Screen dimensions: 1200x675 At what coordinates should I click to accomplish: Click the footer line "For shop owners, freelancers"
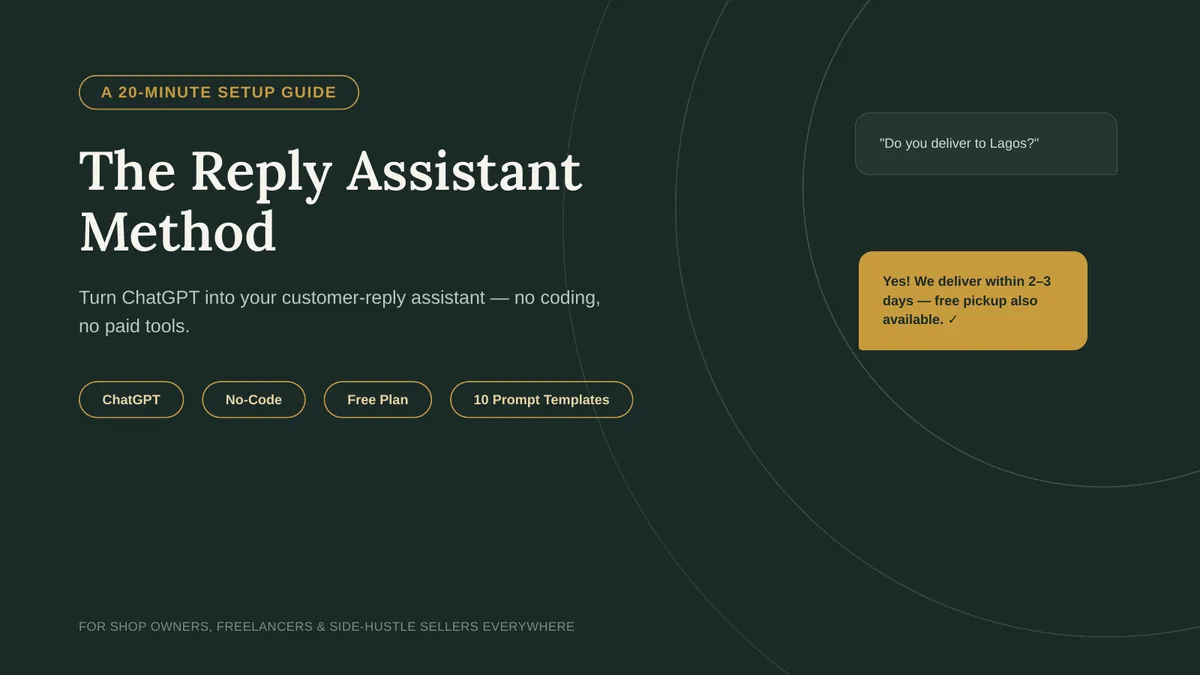coord(327,627)
